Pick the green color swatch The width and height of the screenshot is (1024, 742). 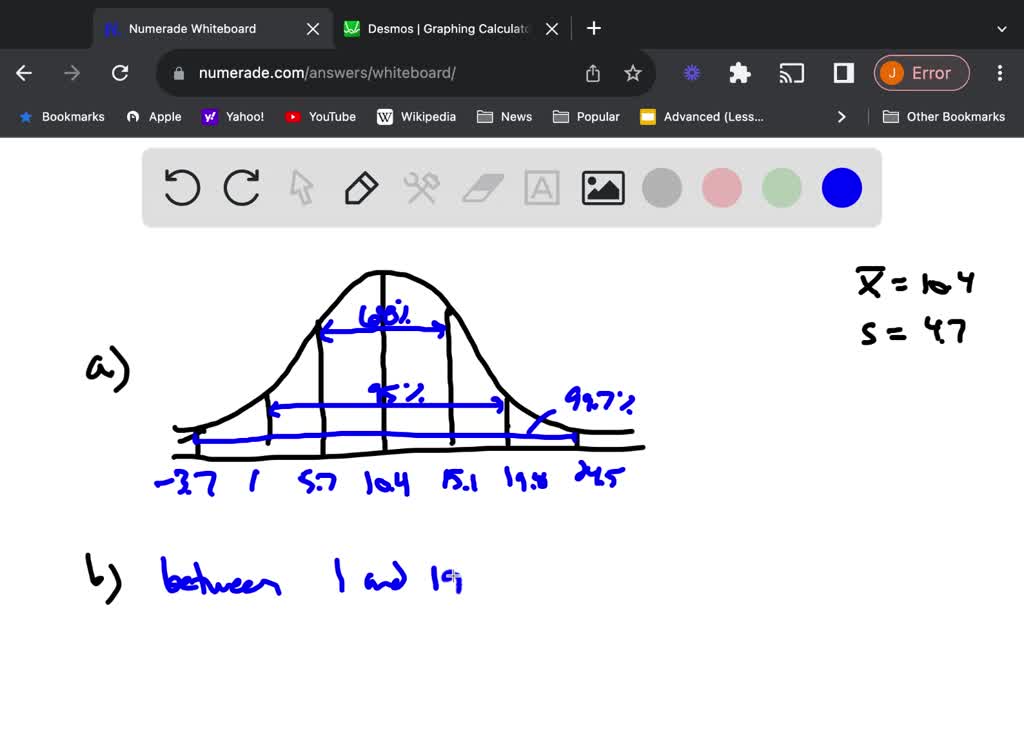click(782, 188)
